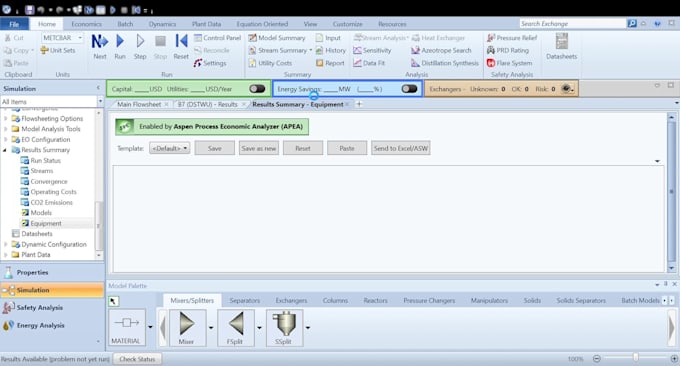680x366 pixels.
Task: Open the Columns palette tab
Action: coord(335,301)
